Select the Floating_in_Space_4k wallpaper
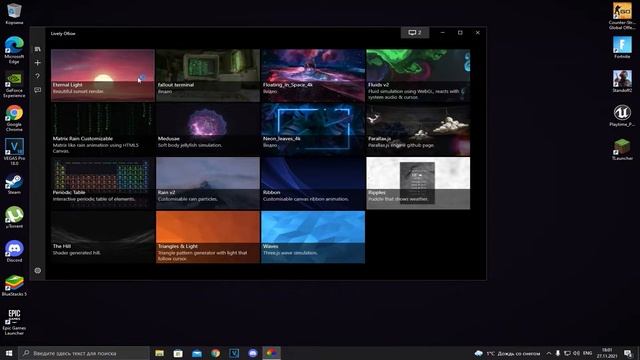 pos(313,75)
